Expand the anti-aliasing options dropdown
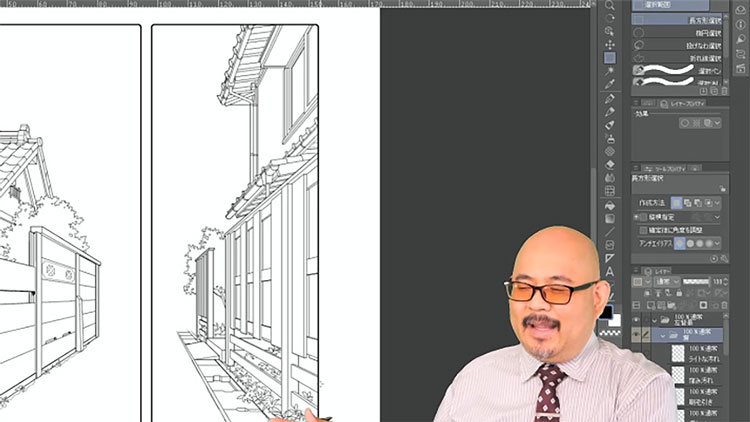This screenshot has width=750, height=422. point(717,244)
